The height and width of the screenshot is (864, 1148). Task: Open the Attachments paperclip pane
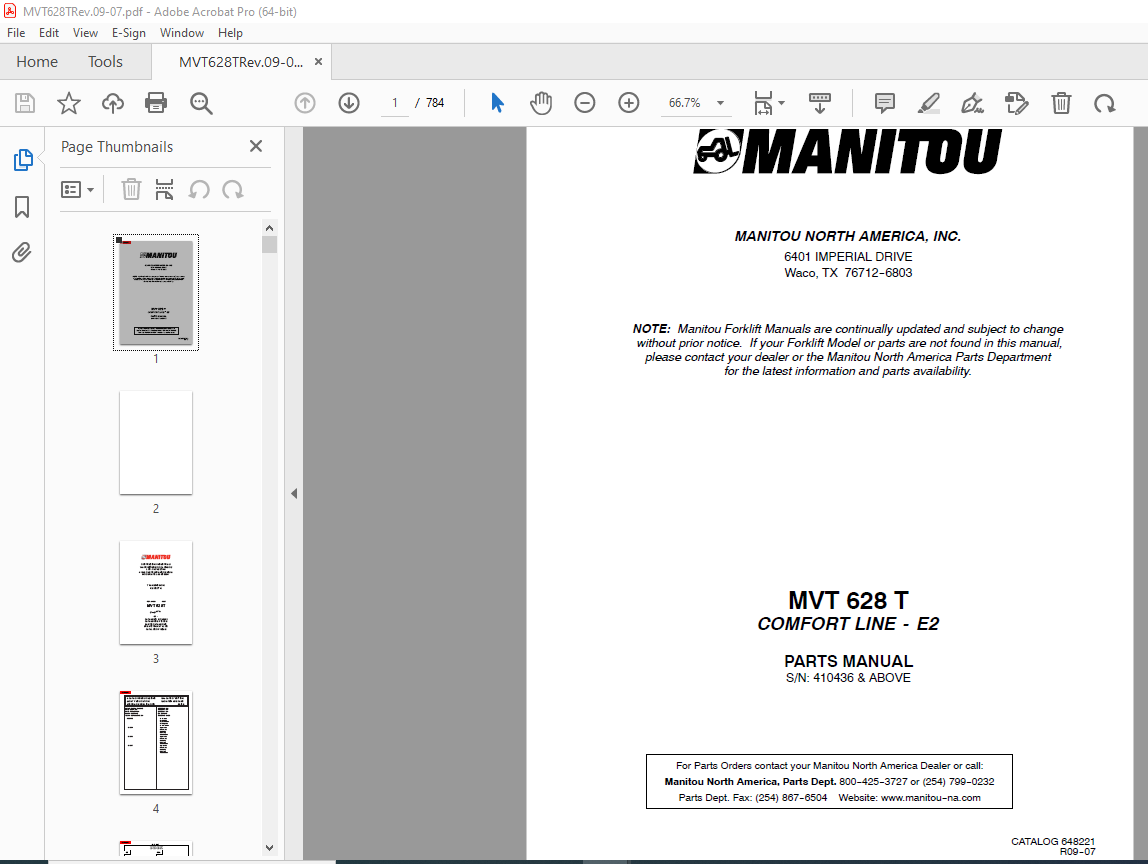click(x=22, y=253)
